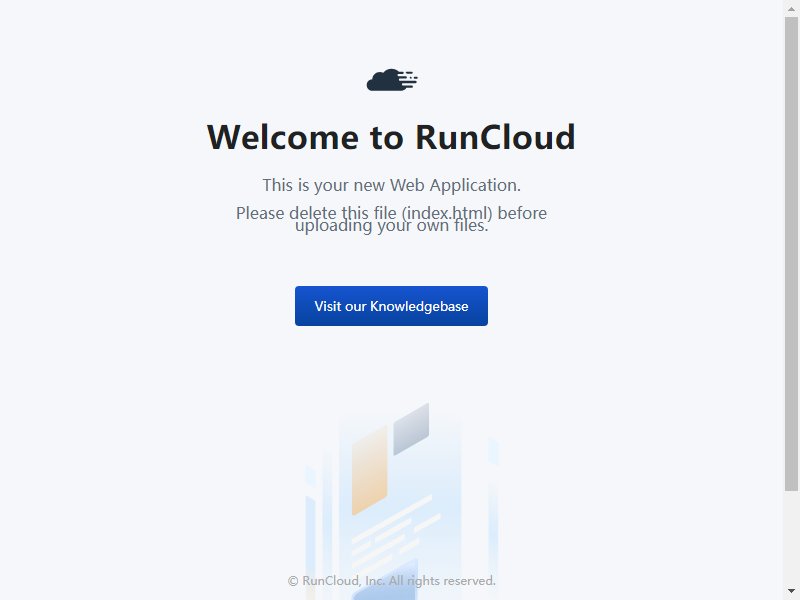Click the vertical scrollbar thumb
Screen dimensions: 800x600
[791, 254]
